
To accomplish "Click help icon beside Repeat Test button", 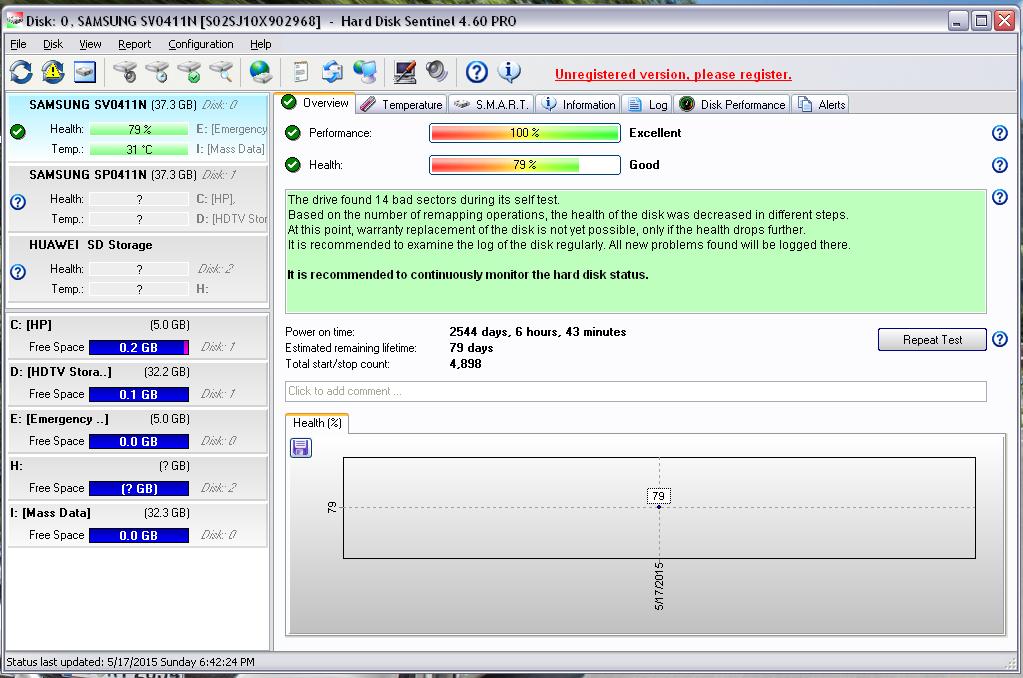I will coord(1000,339).
